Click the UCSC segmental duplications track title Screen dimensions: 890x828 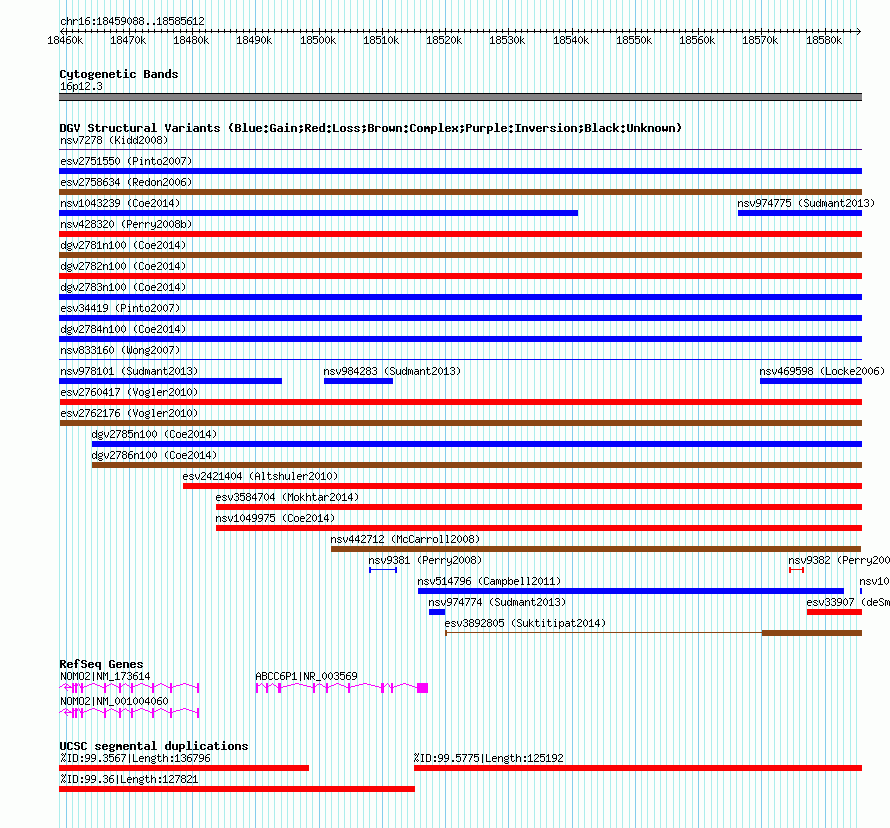(154, 746)
